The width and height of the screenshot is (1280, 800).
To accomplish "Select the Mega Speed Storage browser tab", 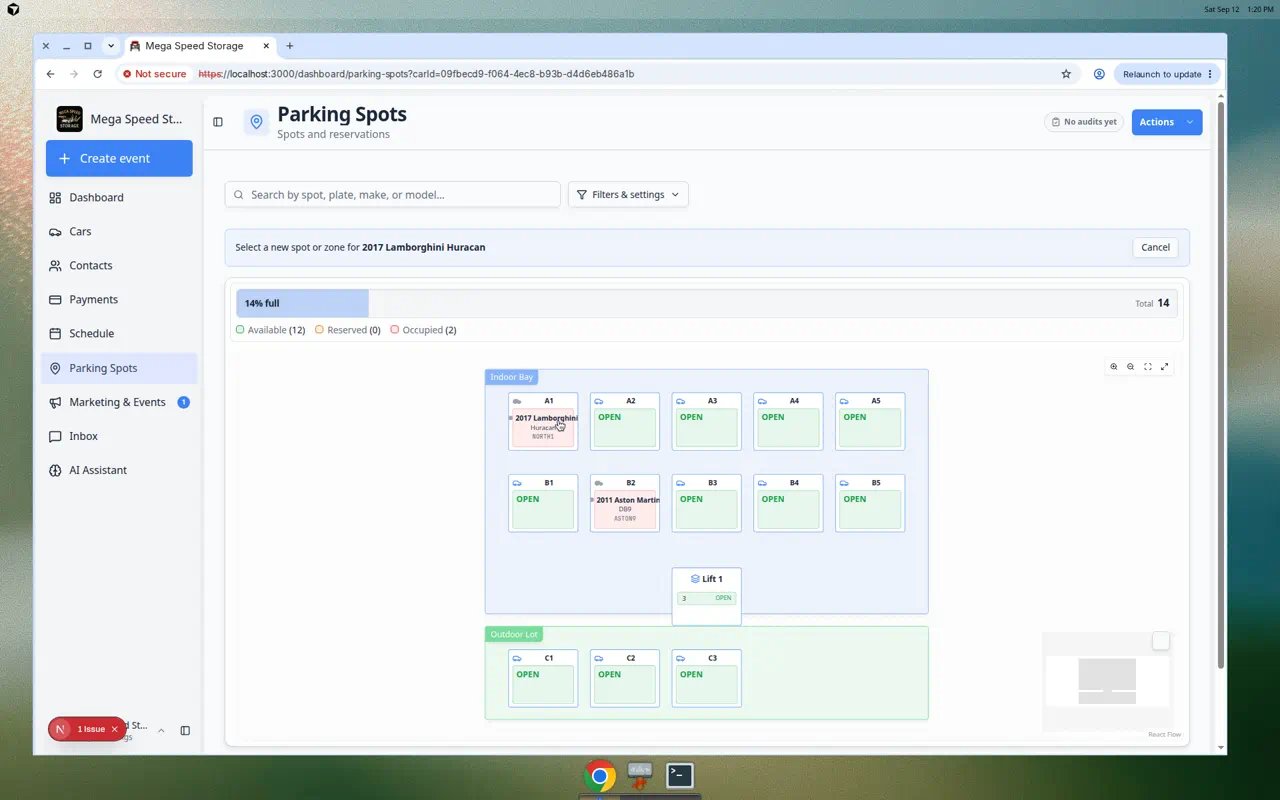I will tap(199, 46).
